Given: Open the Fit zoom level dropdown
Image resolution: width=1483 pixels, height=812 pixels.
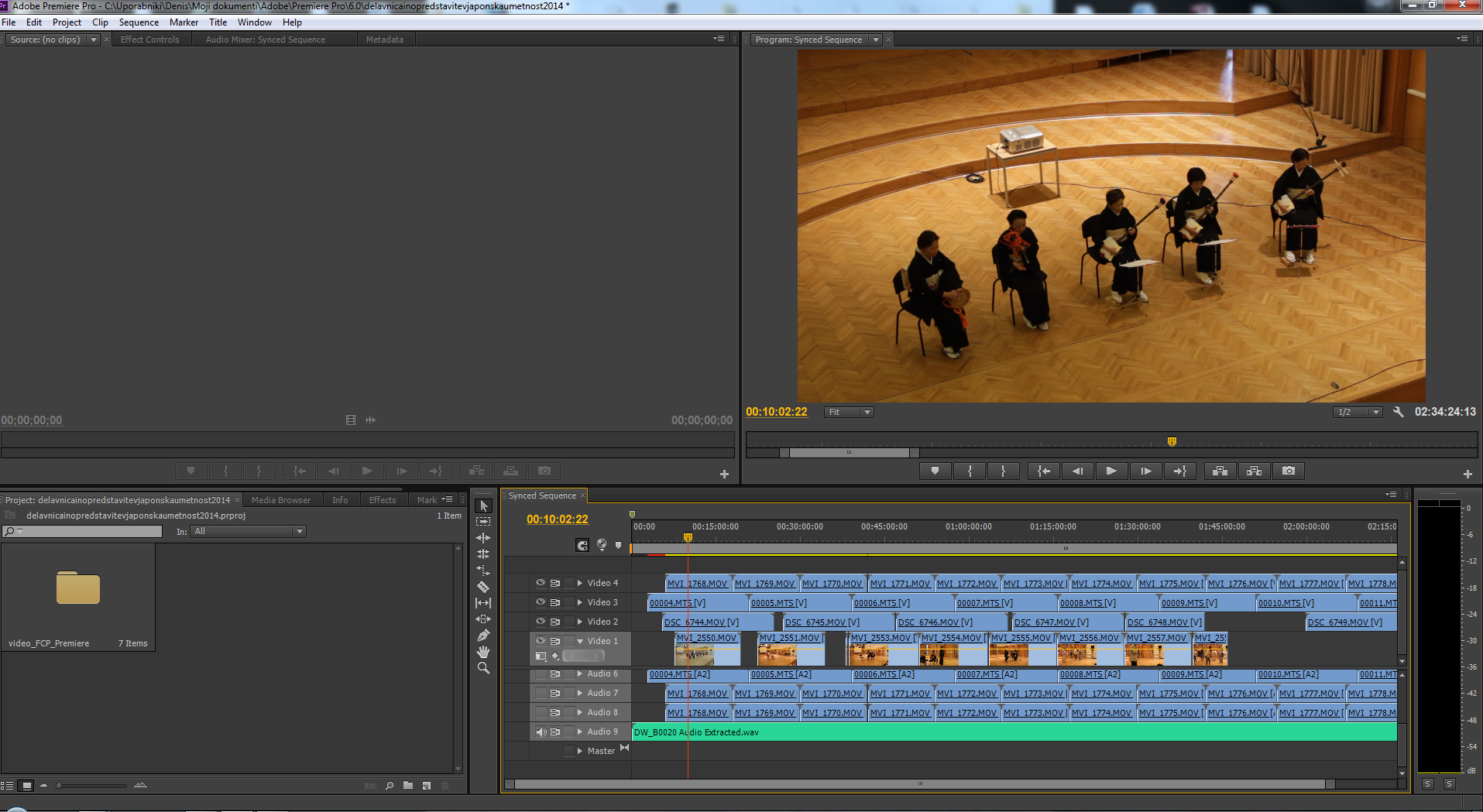Looking at the screenshot, I should [849, 412].
